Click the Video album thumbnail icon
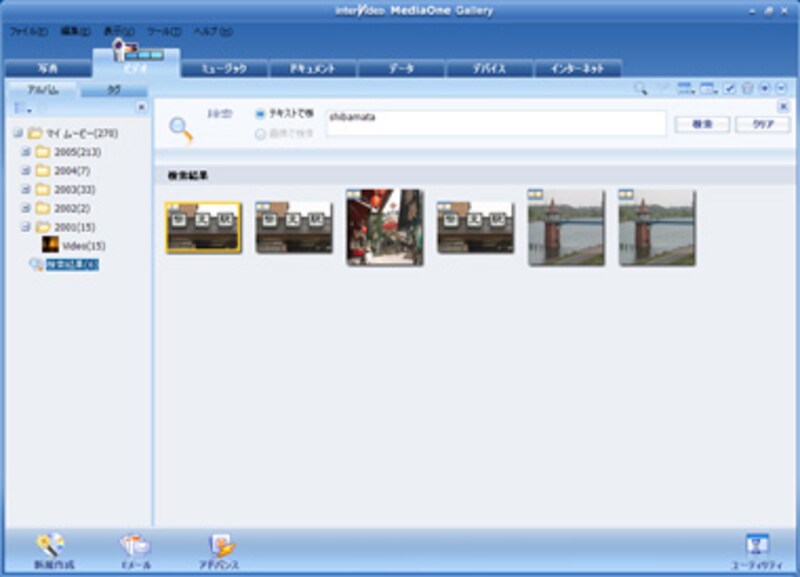Viewport: 800px width, 577px height. click(x=50, y=245)
